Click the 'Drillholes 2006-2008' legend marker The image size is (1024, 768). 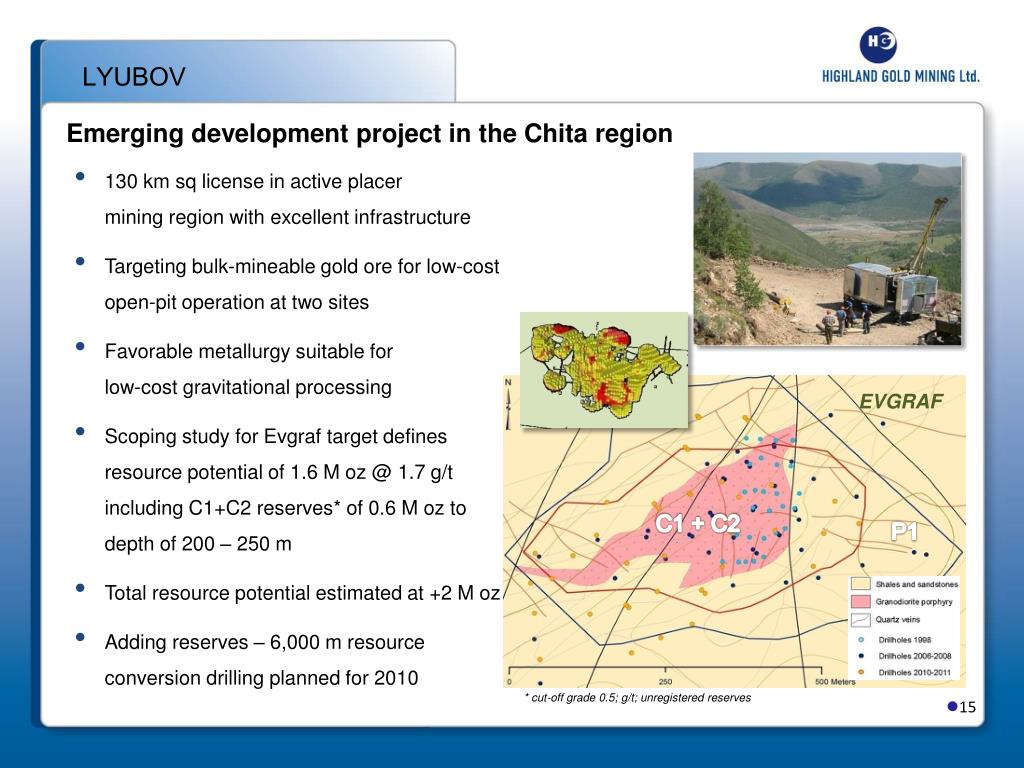[x=861, y=656]
